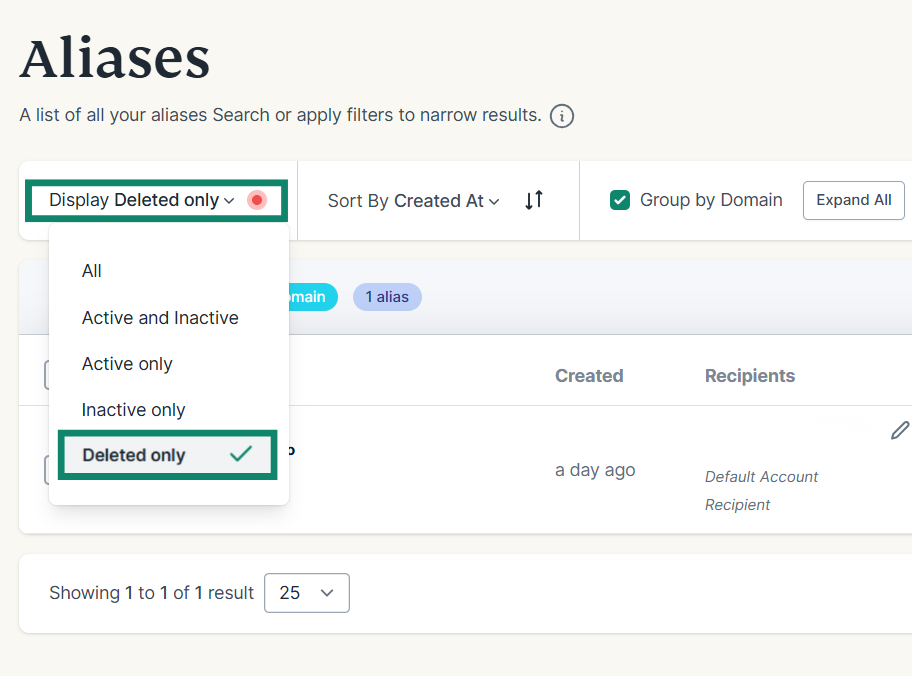The height and width of the screenshot is (676, 912).
Task: Open the Sort By Created At dropdown
Action: 414,201
